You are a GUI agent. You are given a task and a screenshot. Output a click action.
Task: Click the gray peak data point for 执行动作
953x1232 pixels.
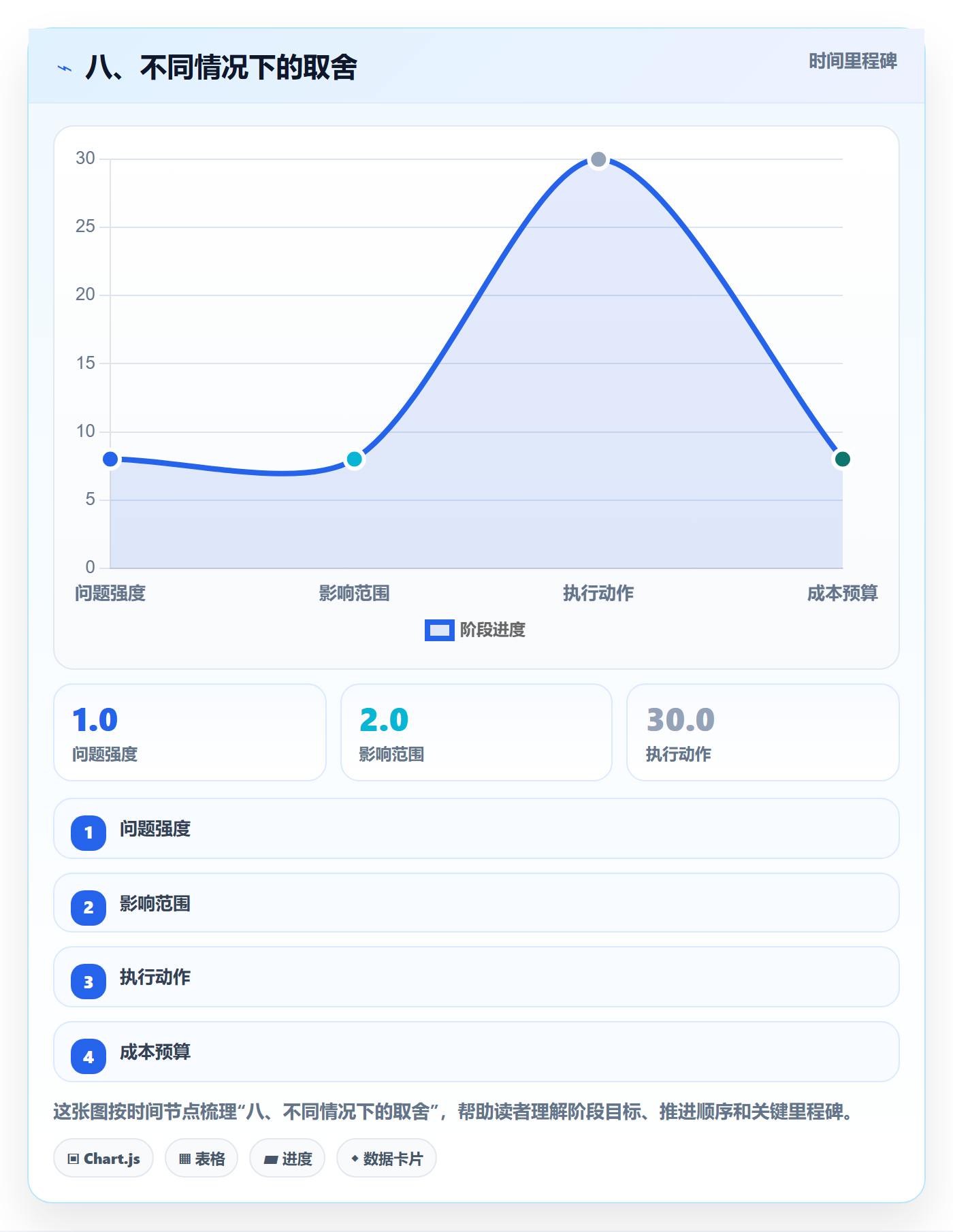coord(598,159)
